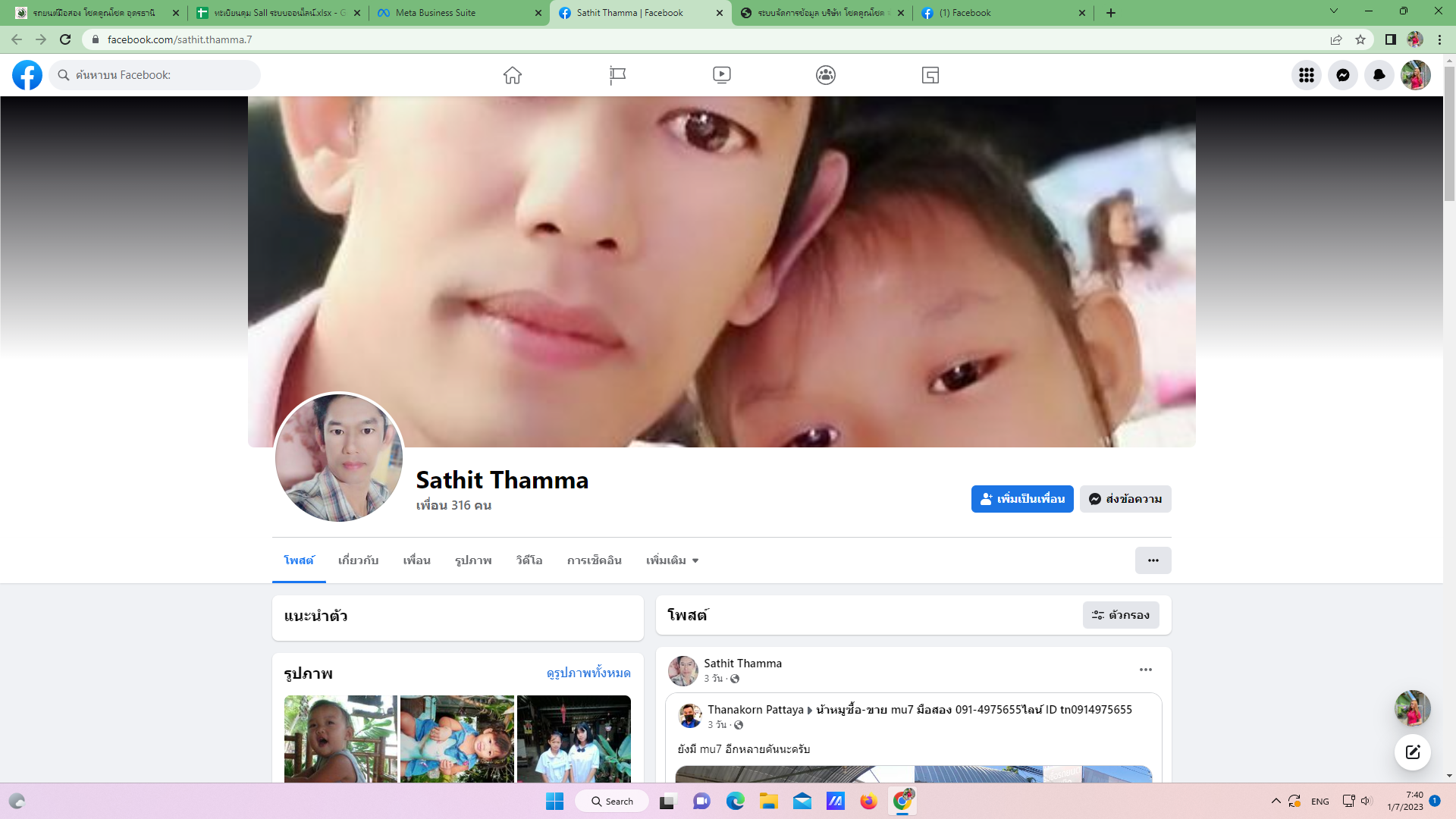Image resolution: width=1456 pixels, height=819 pixels.
Task: Click the ส่งข้อความ message button
Action: pos(1125,499)
